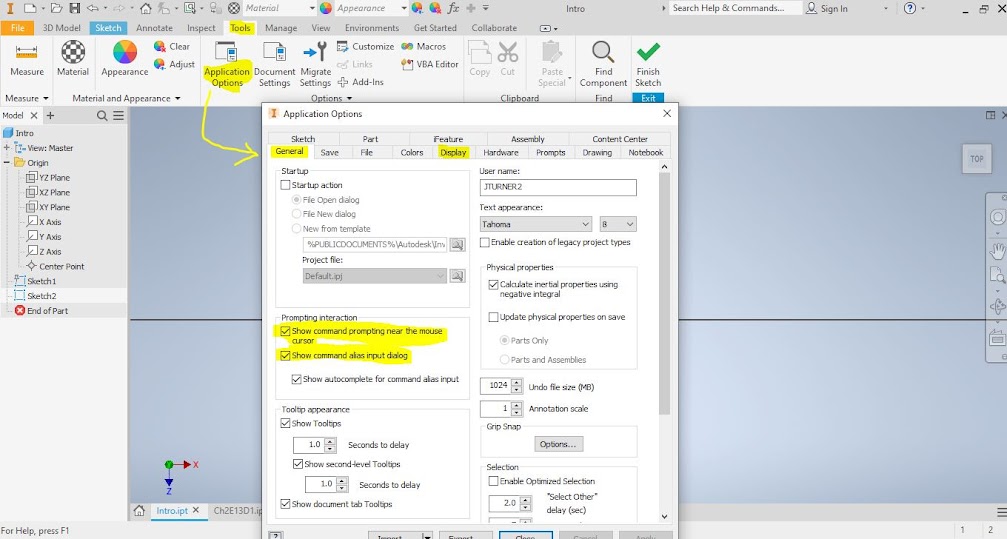Click the fx parameters icon
The height and width of the screenshot is (539, 1007).
point(453,8)
